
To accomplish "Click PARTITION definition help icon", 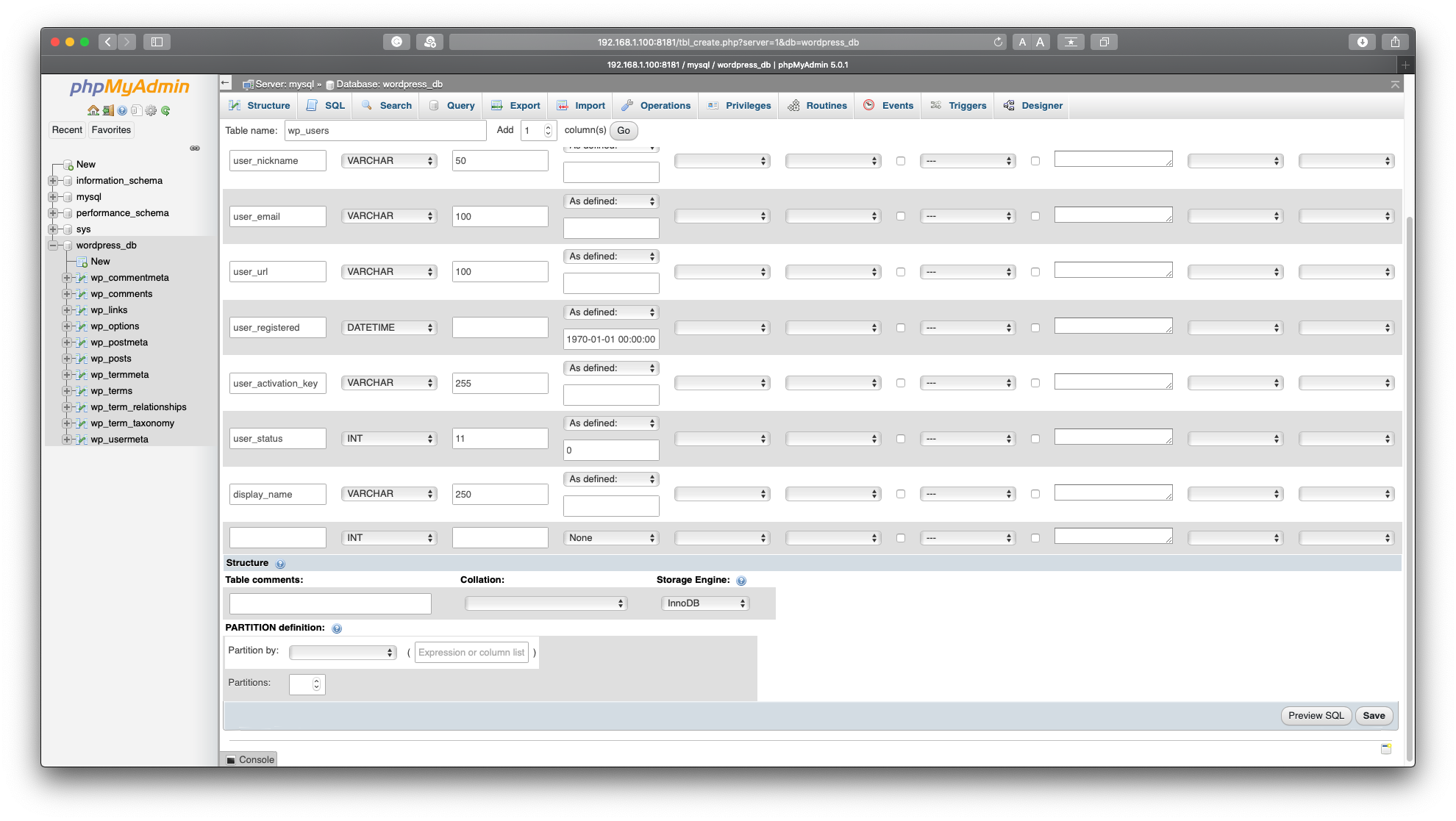I will click(337, 628).
